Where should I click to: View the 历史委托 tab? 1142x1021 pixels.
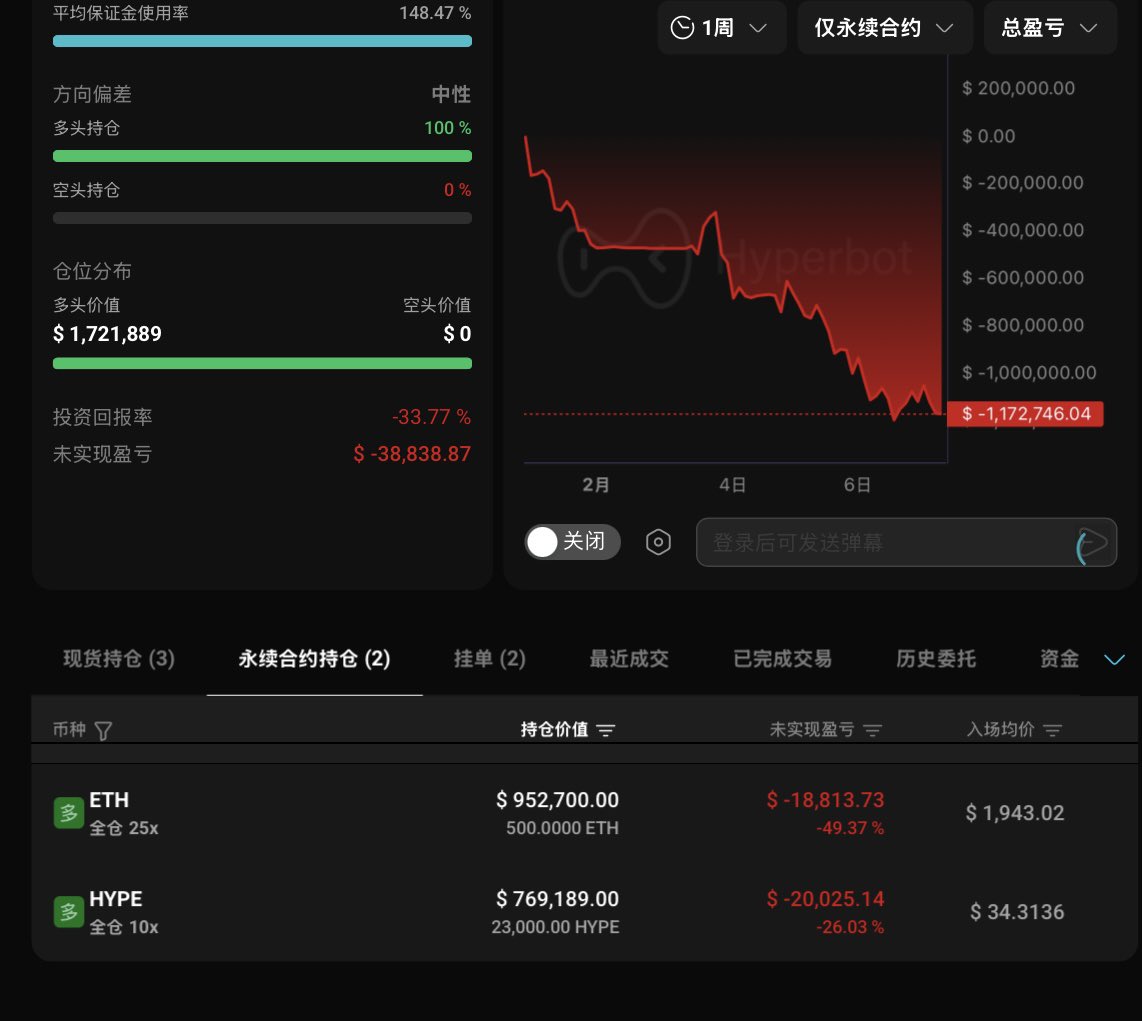pos(935,659)
